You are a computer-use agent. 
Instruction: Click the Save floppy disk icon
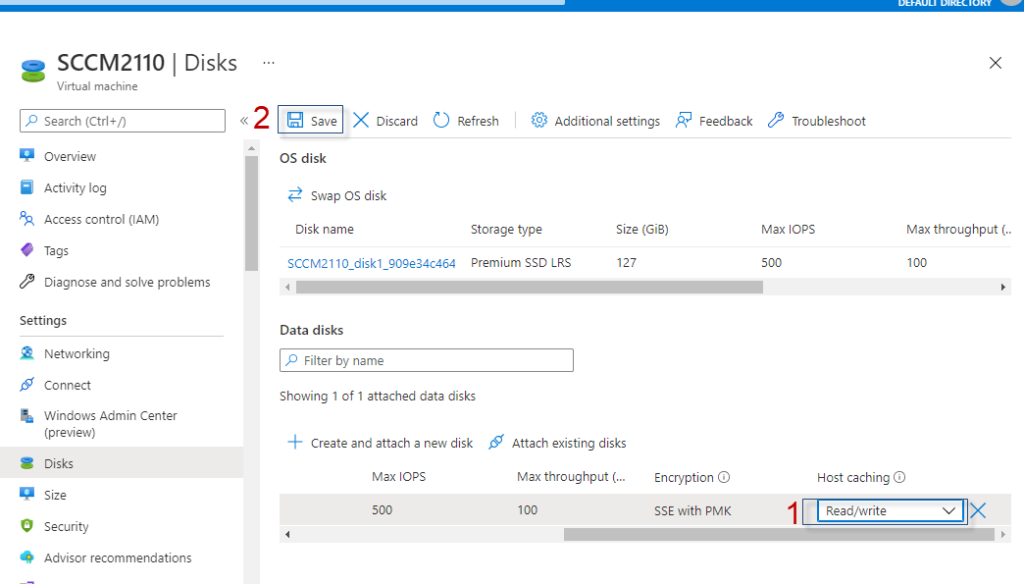(x=295, y=120)
